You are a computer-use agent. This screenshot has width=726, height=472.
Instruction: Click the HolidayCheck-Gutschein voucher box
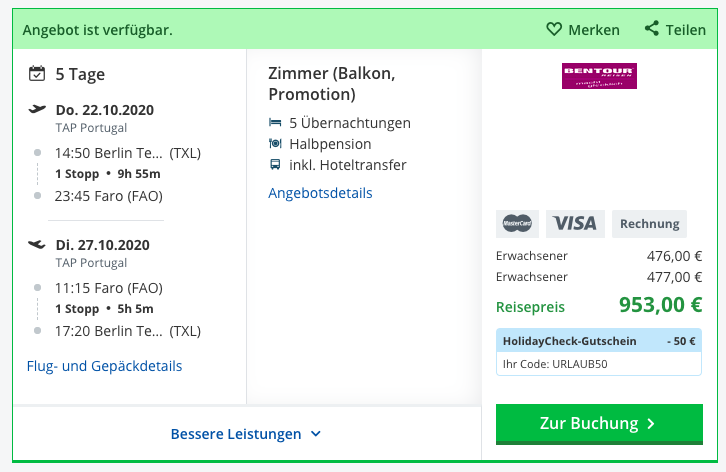(x=599, y=352)
